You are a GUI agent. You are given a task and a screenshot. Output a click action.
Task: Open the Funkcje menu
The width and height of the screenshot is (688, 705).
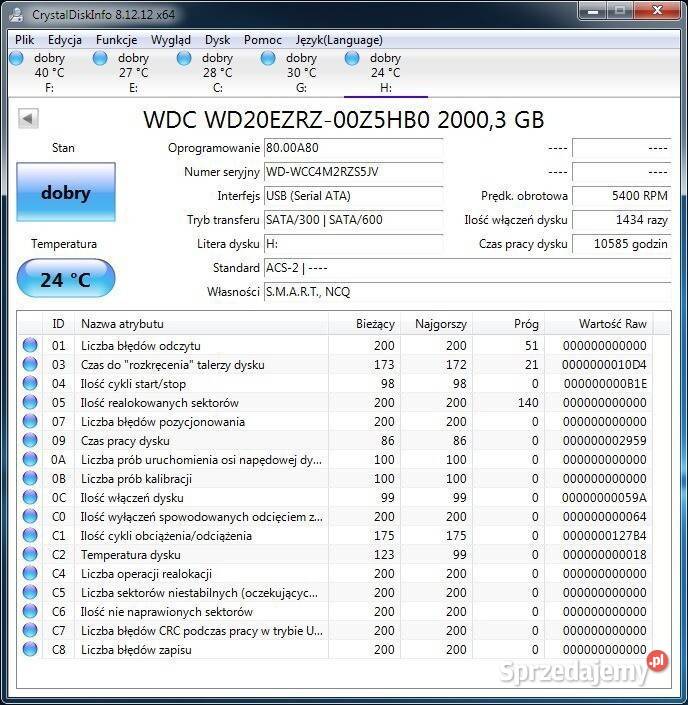coord(116,40)
